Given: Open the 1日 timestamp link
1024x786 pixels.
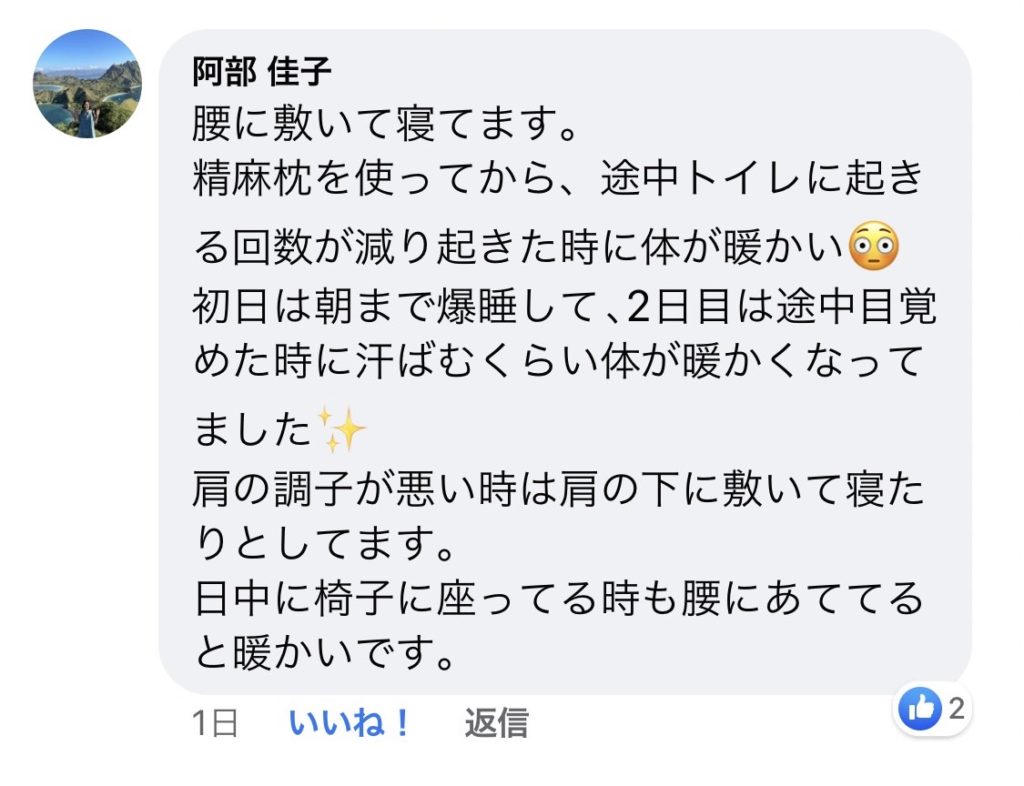Looking at the screenshot, I should (x=215, y=723).
